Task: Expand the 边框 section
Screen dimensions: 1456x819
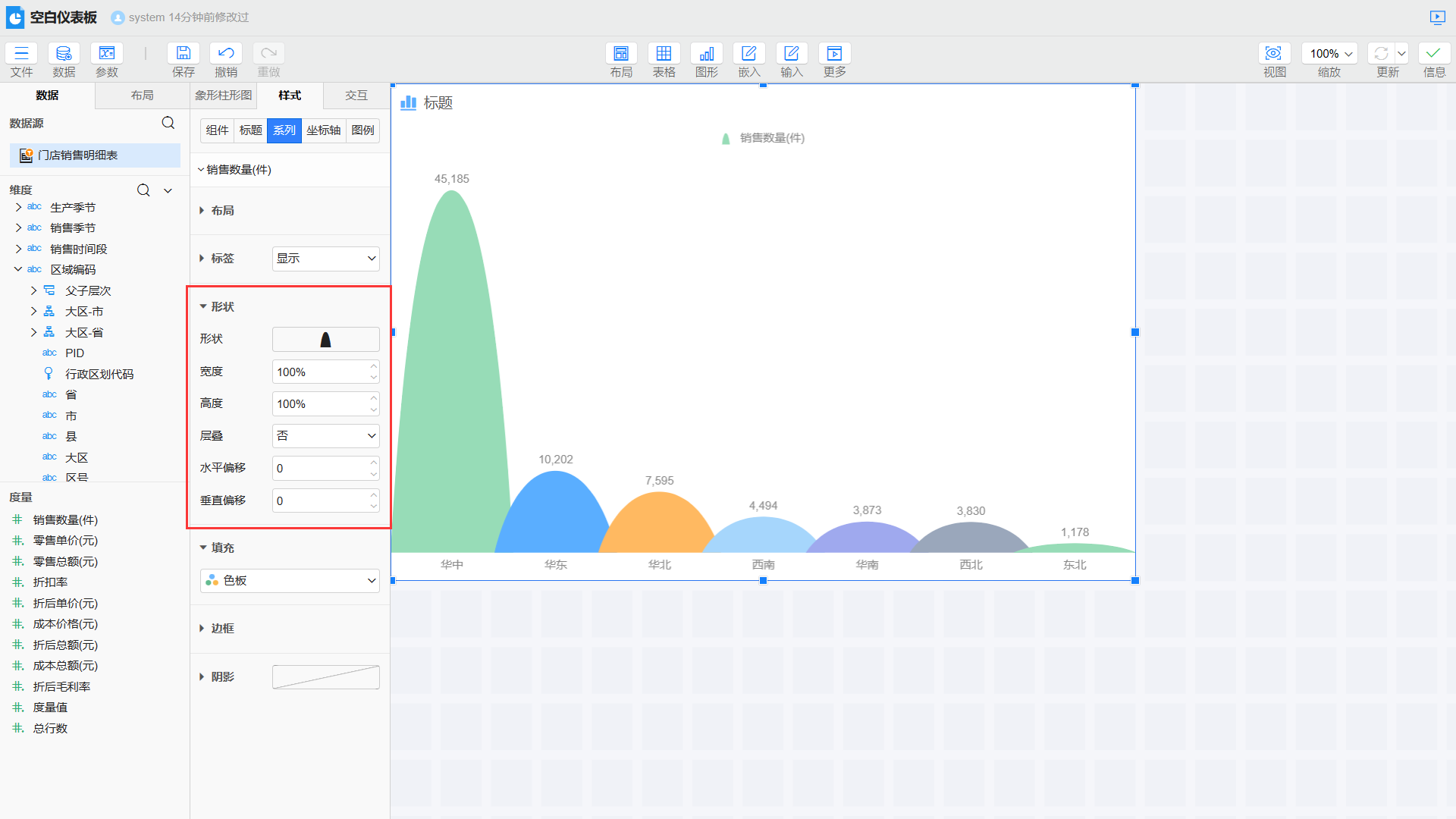Action: click(x=221, y=628)
